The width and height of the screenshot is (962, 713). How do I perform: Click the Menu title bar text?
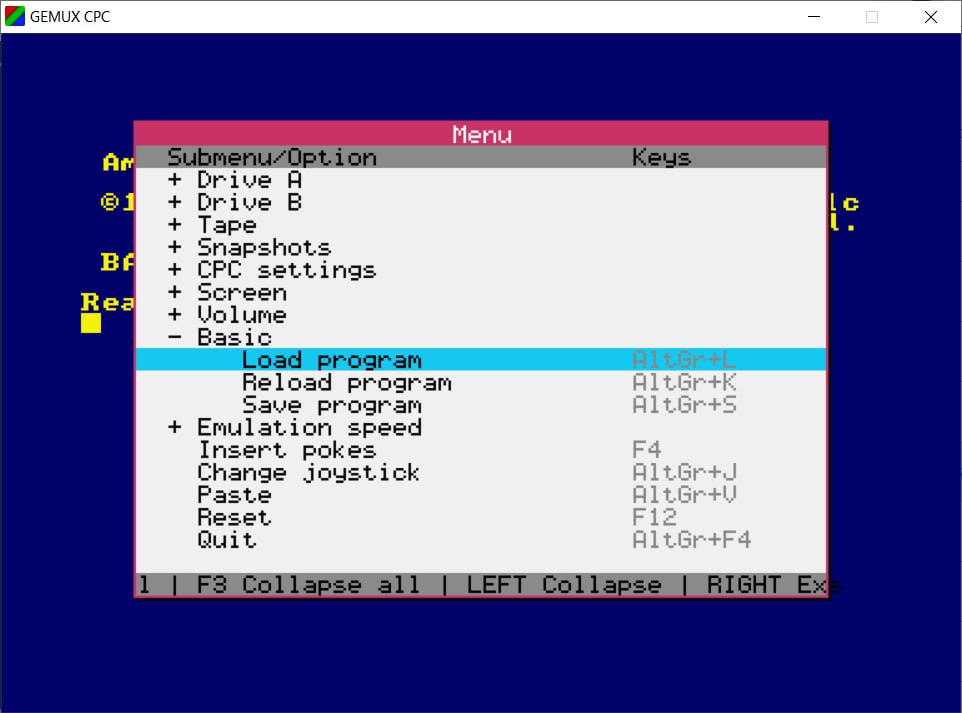click(482, 134)
